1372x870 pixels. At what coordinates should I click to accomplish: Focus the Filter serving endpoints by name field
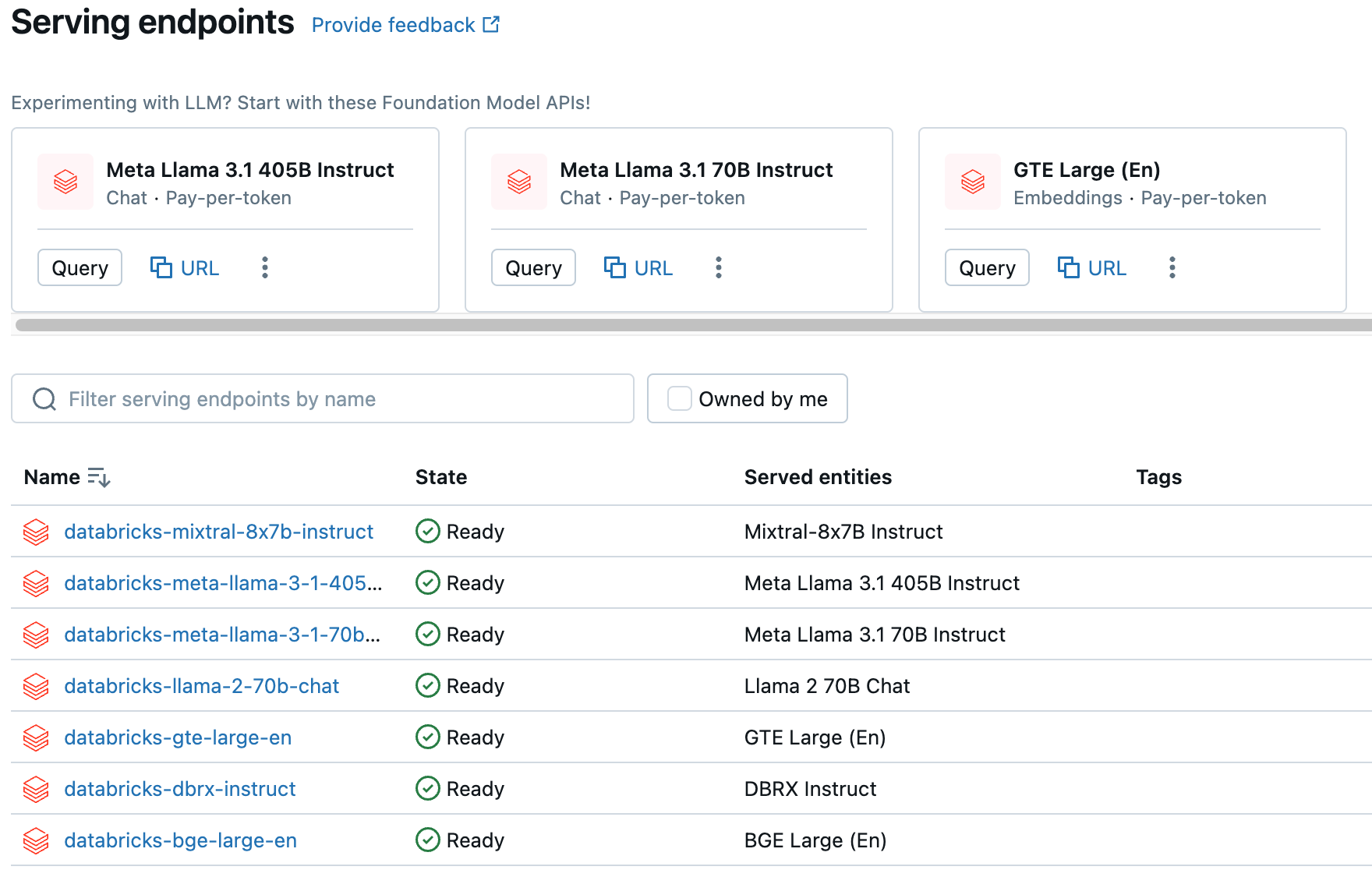pos(323,398)
